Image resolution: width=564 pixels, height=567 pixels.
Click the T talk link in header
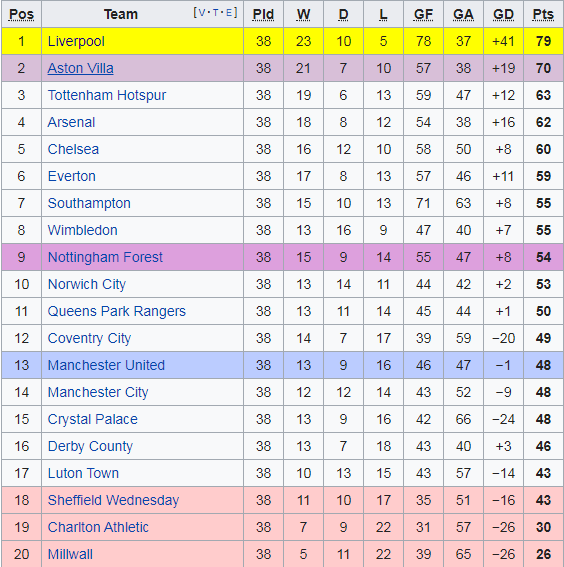(x=215, y=13)
